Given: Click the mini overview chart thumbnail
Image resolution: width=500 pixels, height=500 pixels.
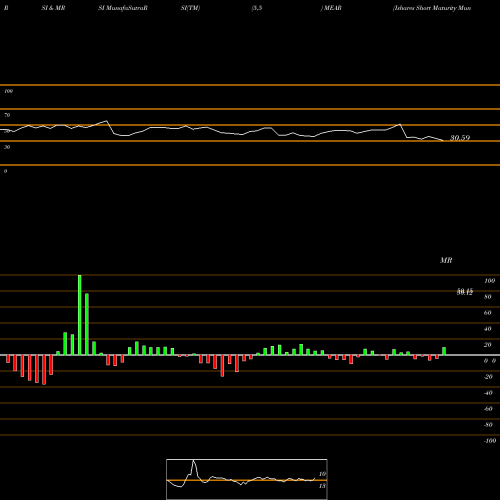Looking at the screenshot, I should pyautogui.click(x=247, y=479).
